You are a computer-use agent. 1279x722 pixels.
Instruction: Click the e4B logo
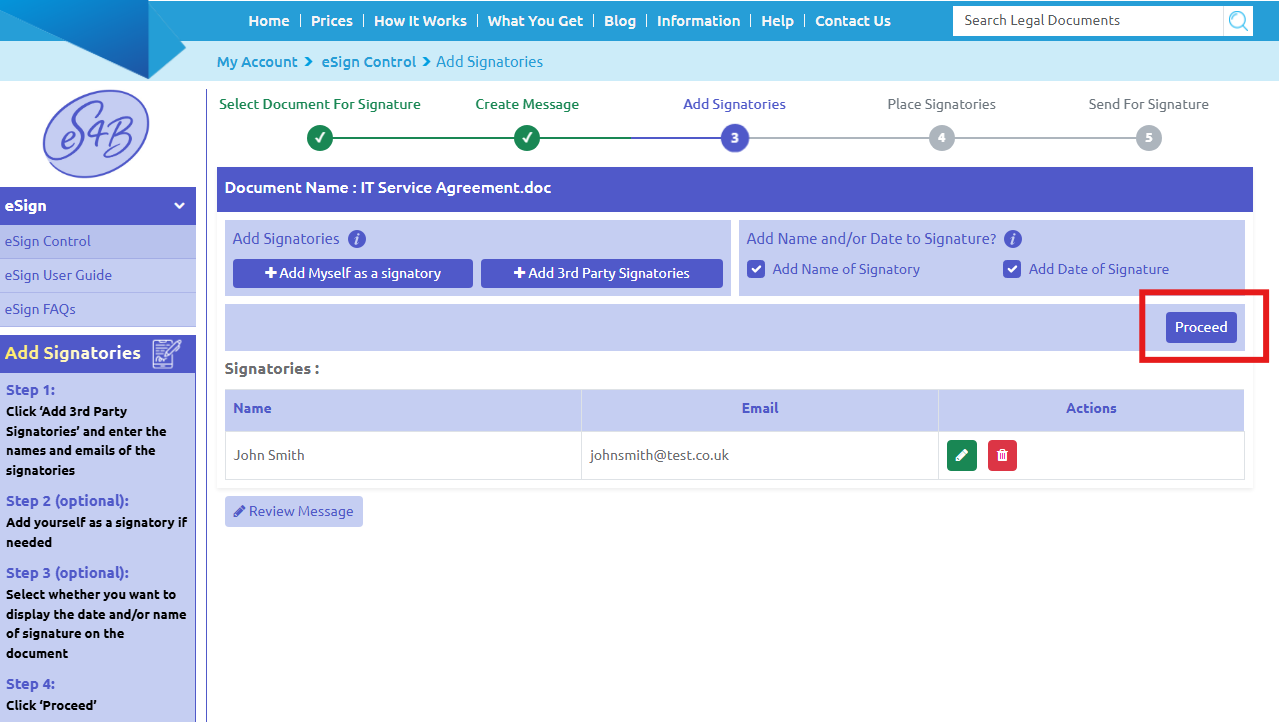[95, 134]
